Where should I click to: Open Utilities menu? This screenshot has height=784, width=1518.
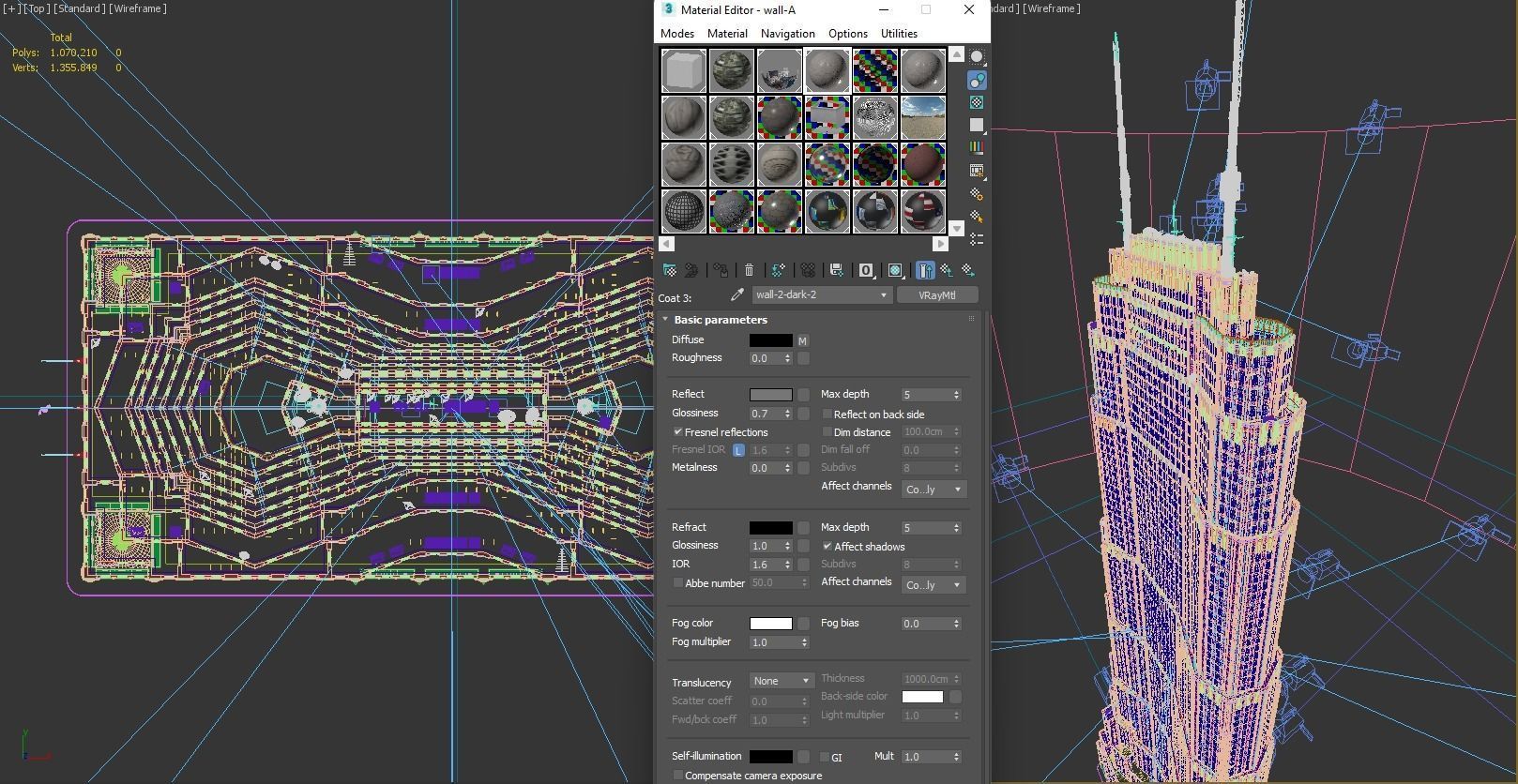[899, 34]
